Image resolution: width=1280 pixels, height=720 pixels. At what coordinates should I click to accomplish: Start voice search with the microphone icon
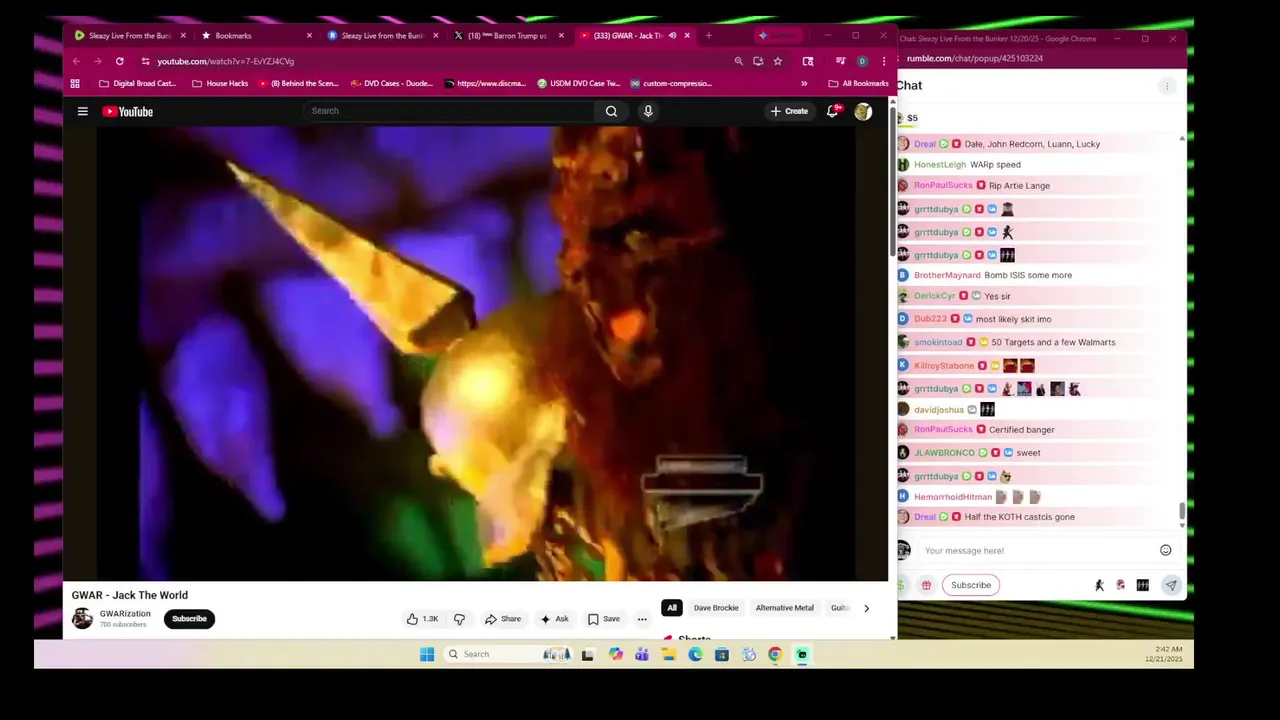tap(648, 111)
